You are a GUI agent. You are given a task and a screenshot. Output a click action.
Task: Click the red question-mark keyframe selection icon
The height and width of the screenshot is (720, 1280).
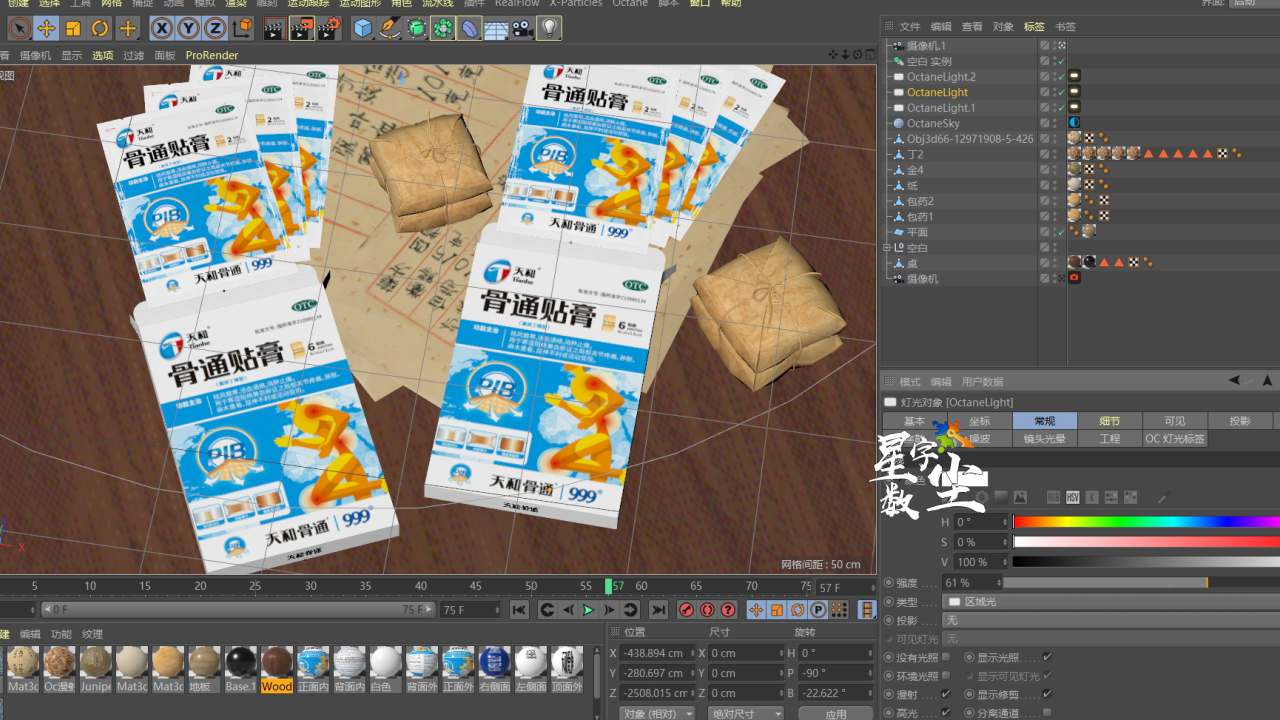(728, 610)
